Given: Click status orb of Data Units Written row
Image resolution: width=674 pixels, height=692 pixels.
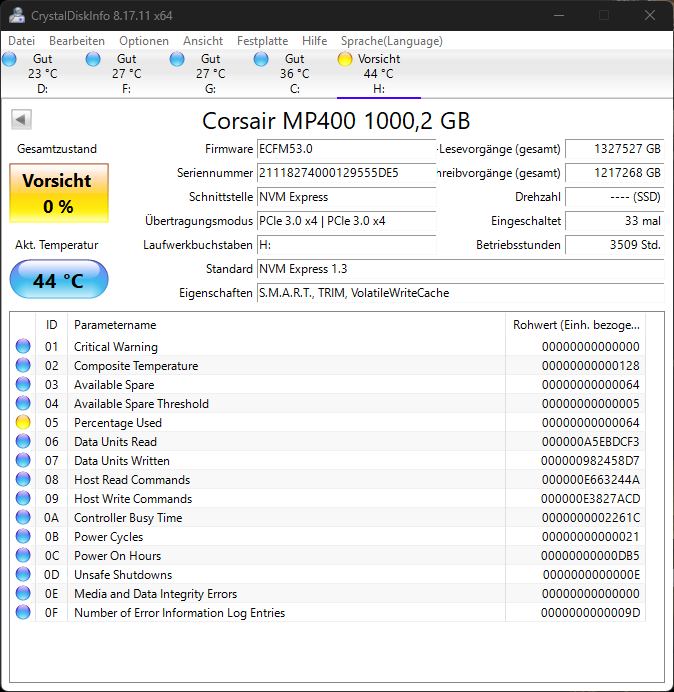Looking at the screenshot, I should tap(23, 460).
